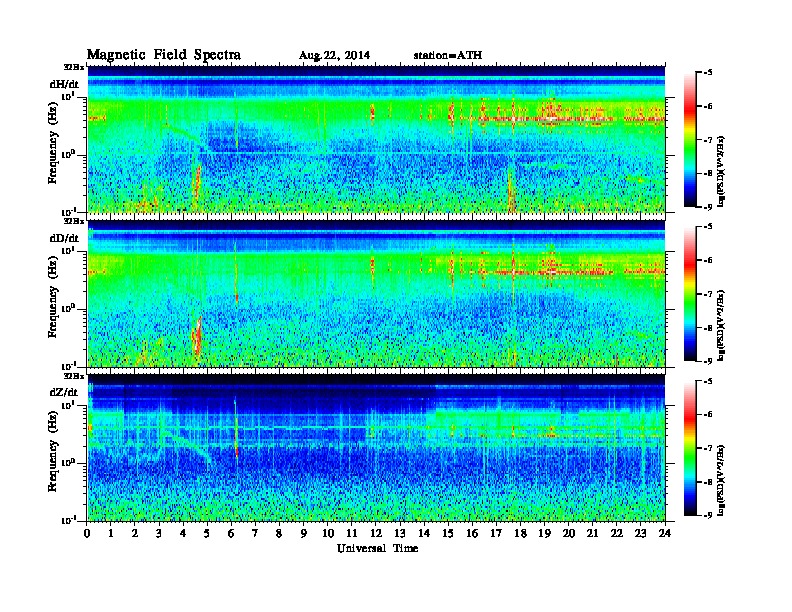
Task: Click the '17' hour tick label
Action: tap(497, 533)
